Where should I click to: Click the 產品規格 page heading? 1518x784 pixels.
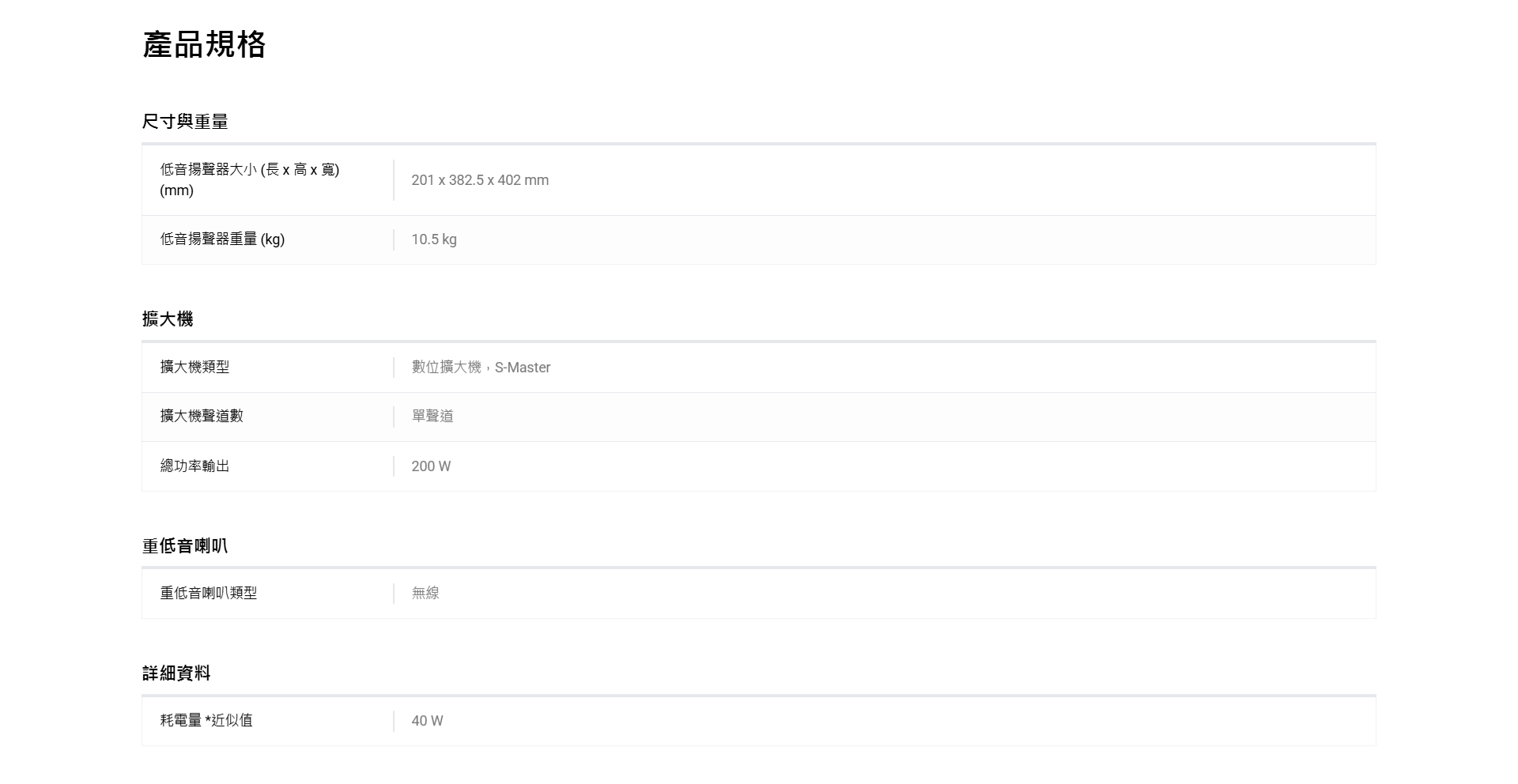pos(204,44)
